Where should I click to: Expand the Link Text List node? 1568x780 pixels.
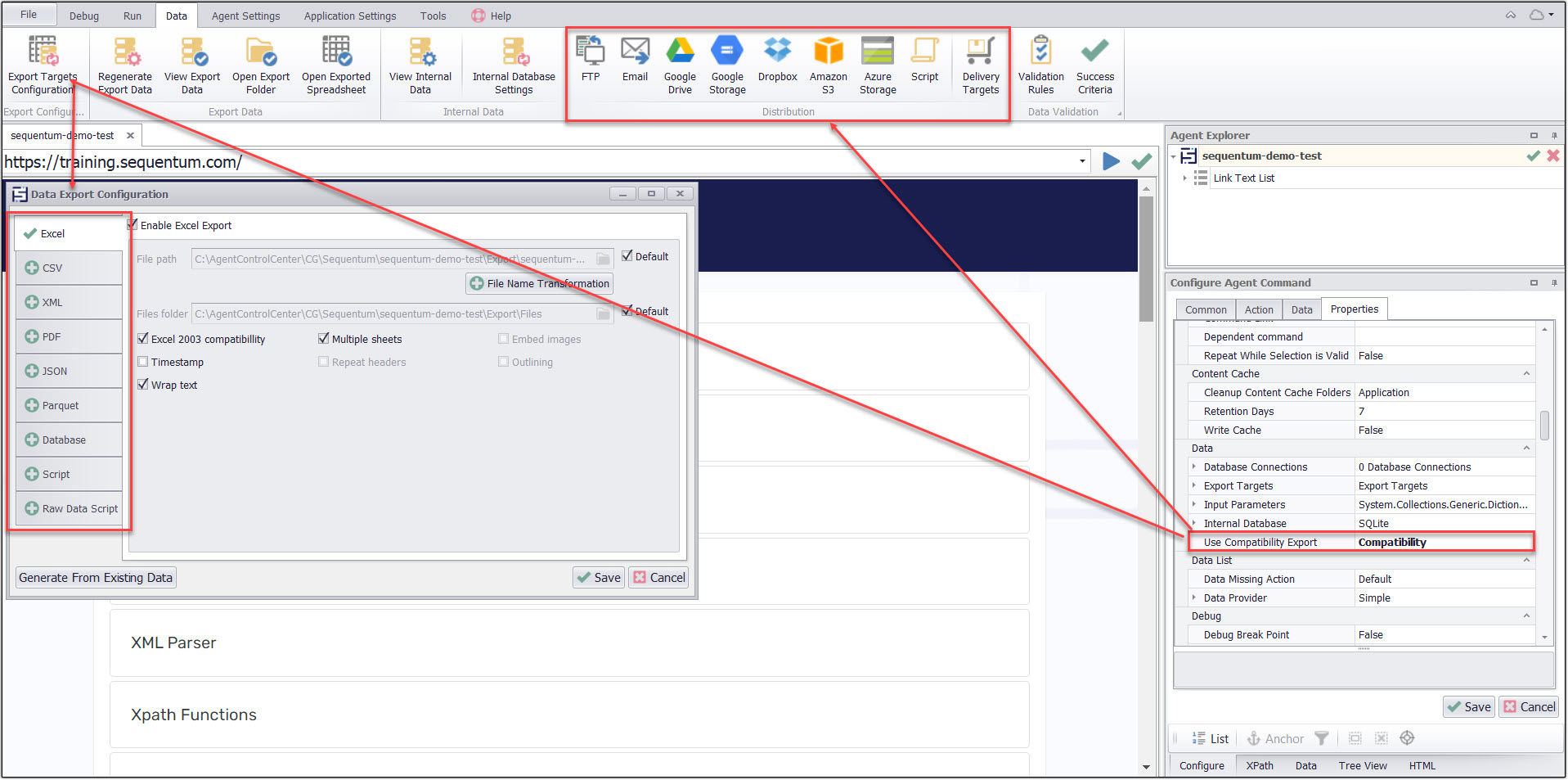pos(1187,178)
